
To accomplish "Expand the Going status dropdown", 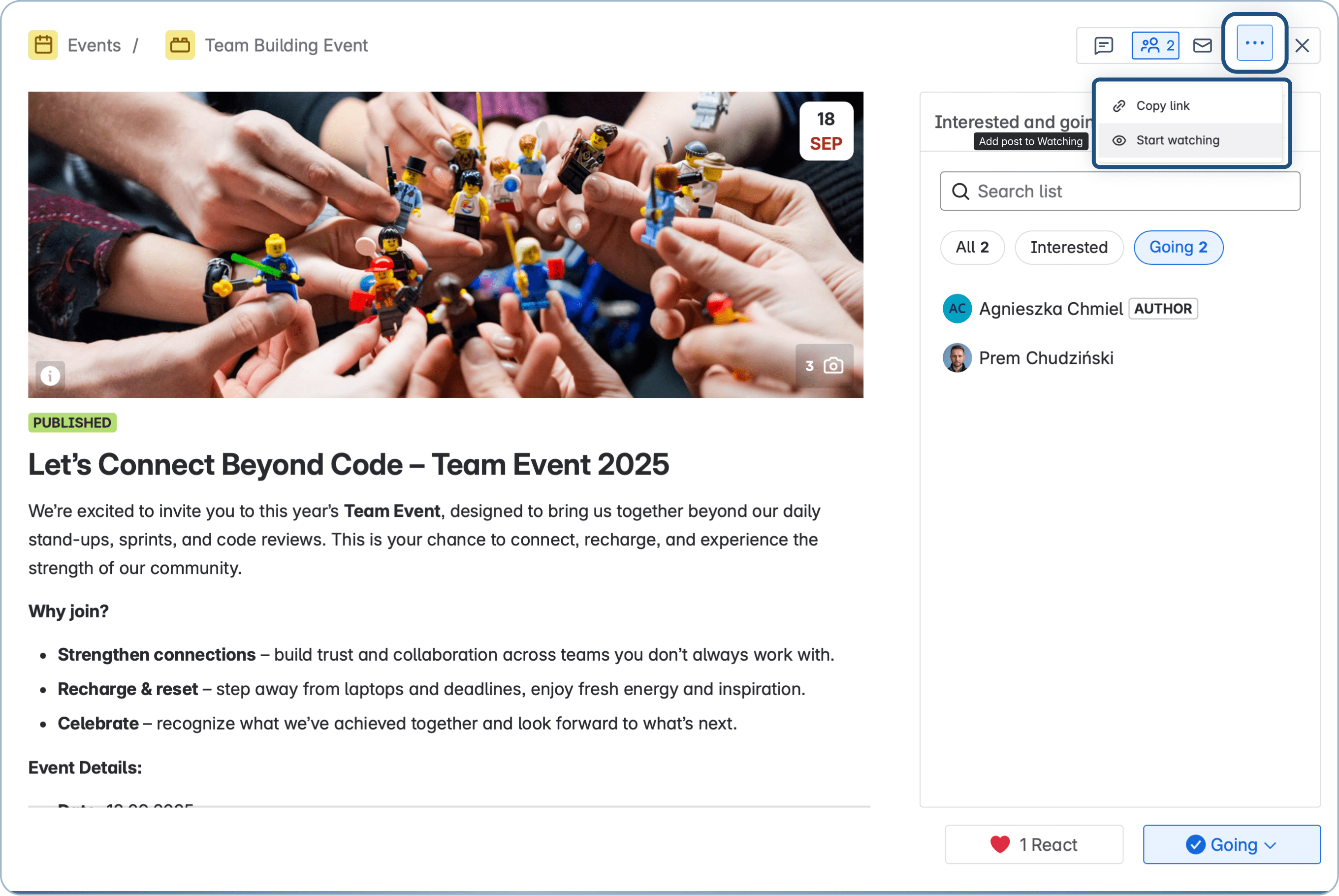I will (x=1232, y=844).
